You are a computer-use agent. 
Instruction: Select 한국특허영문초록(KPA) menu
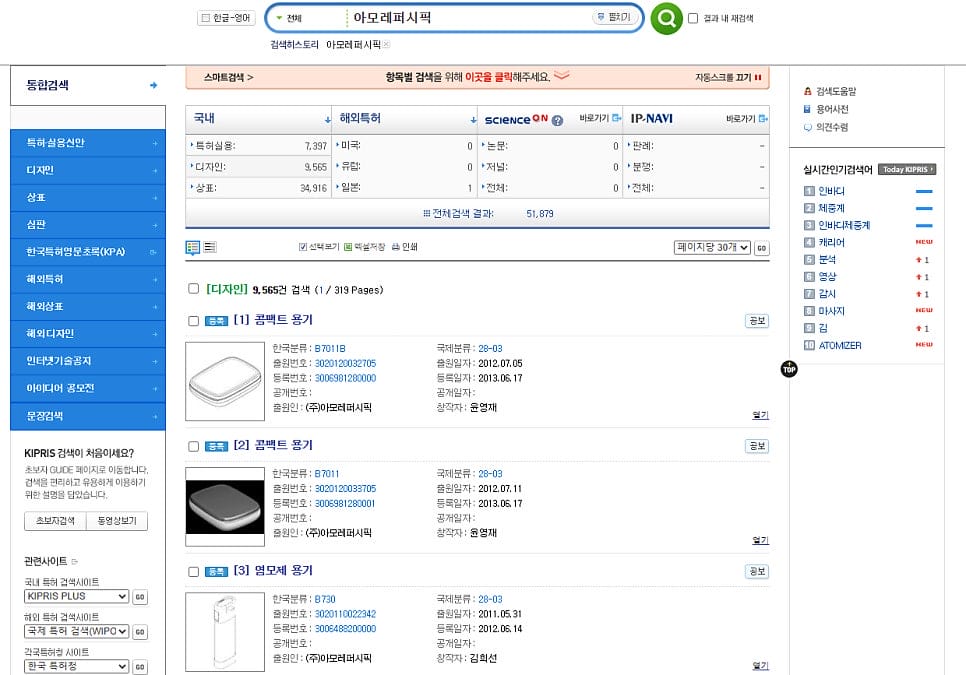coord(87,252)
